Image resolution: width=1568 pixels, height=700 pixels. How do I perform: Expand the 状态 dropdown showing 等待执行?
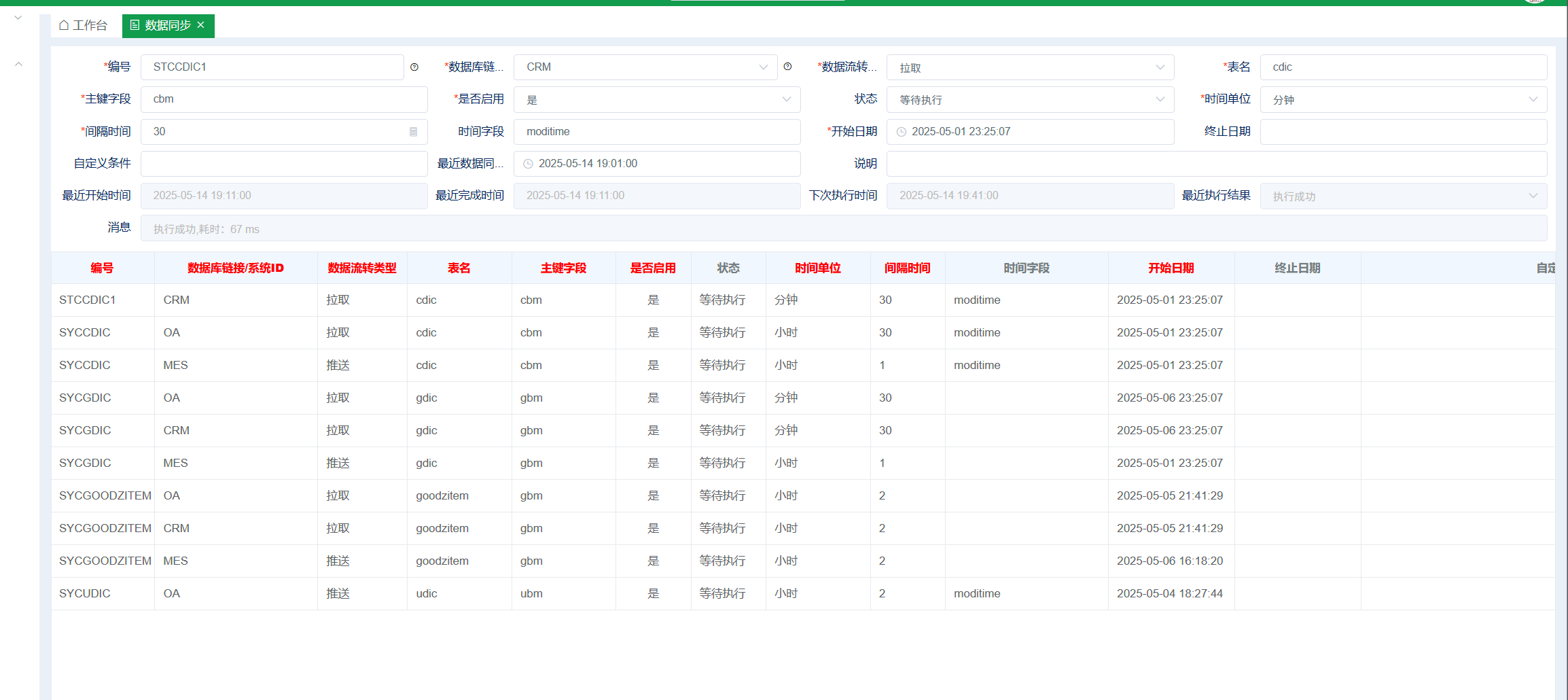click(x=1029, y=100)
